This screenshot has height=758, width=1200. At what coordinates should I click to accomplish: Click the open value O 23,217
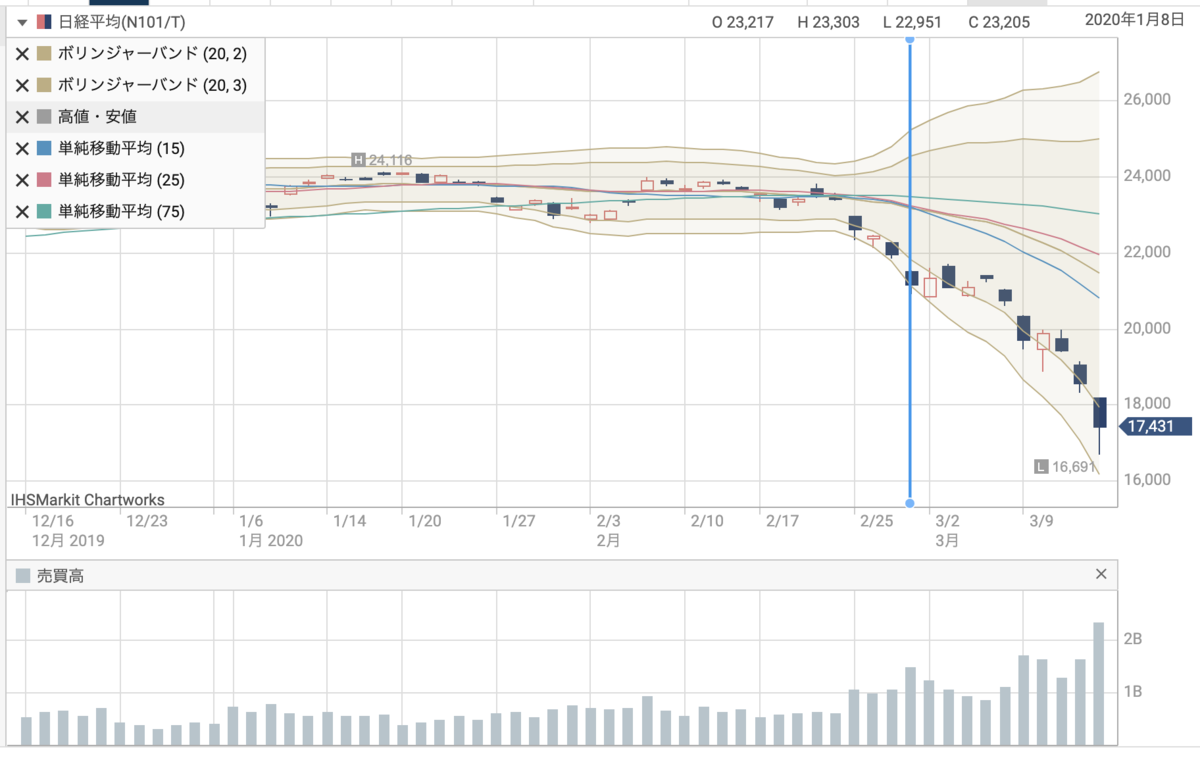coord(742,22)
